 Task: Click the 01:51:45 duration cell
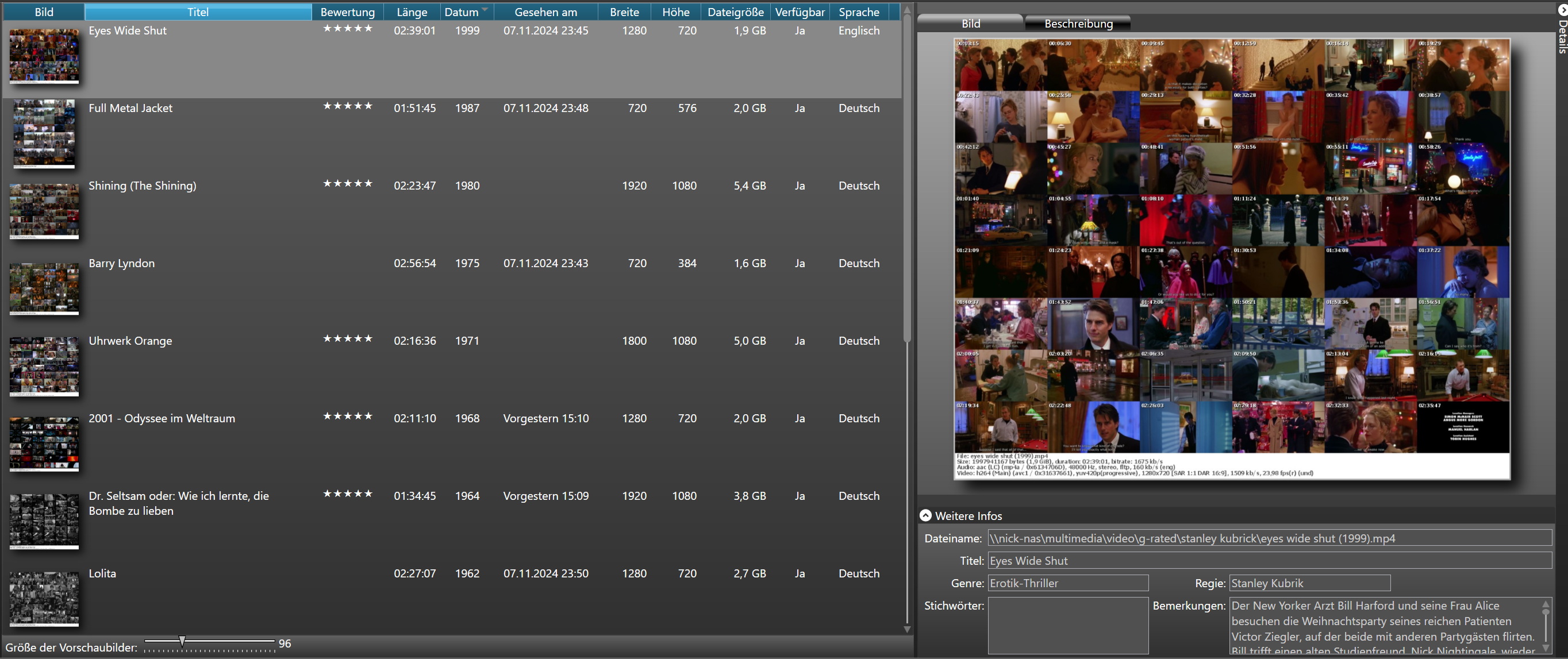coord(414,107)
